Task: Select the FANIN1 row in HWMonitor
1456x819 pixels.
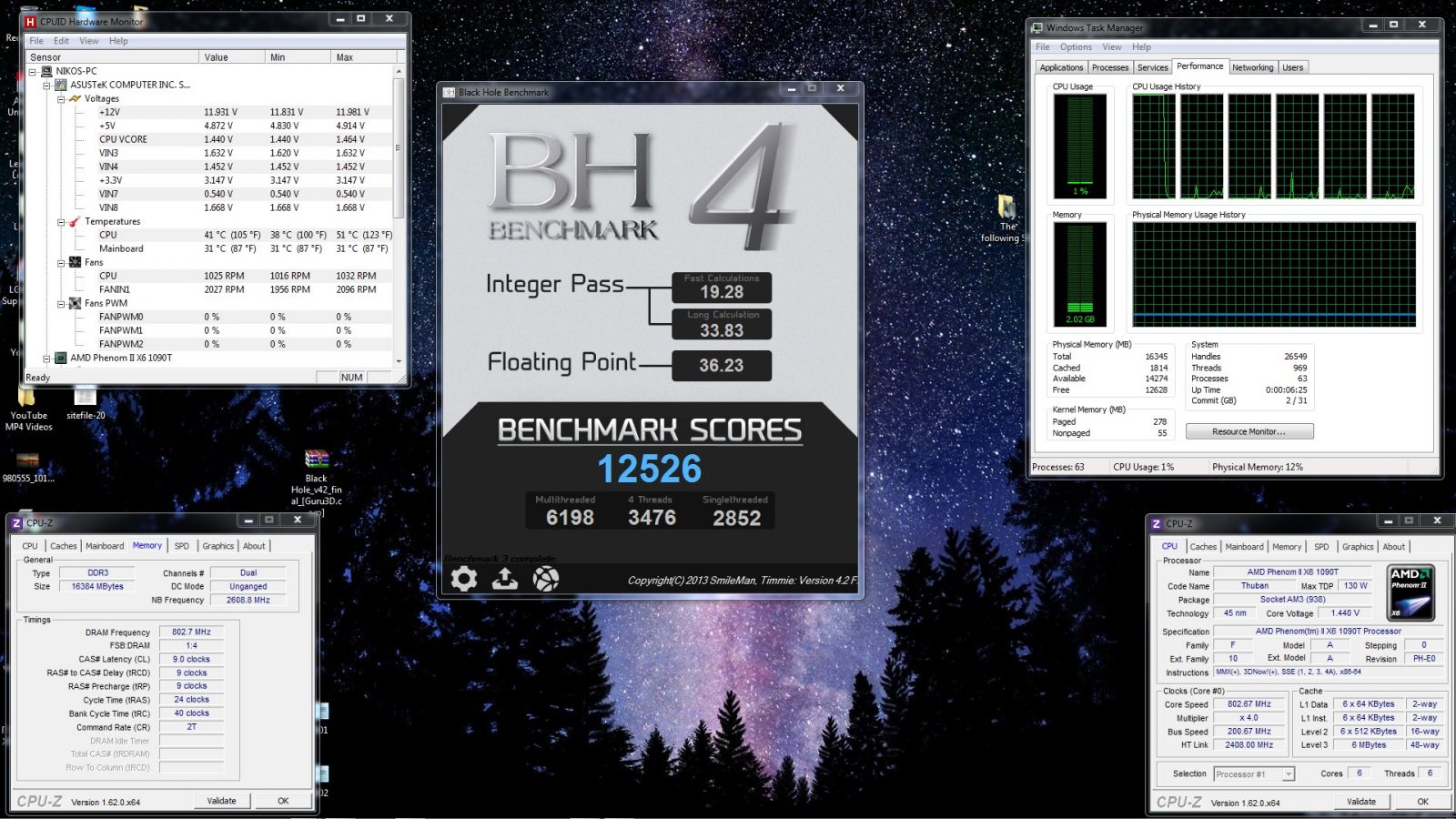Action: pos(210,289)
